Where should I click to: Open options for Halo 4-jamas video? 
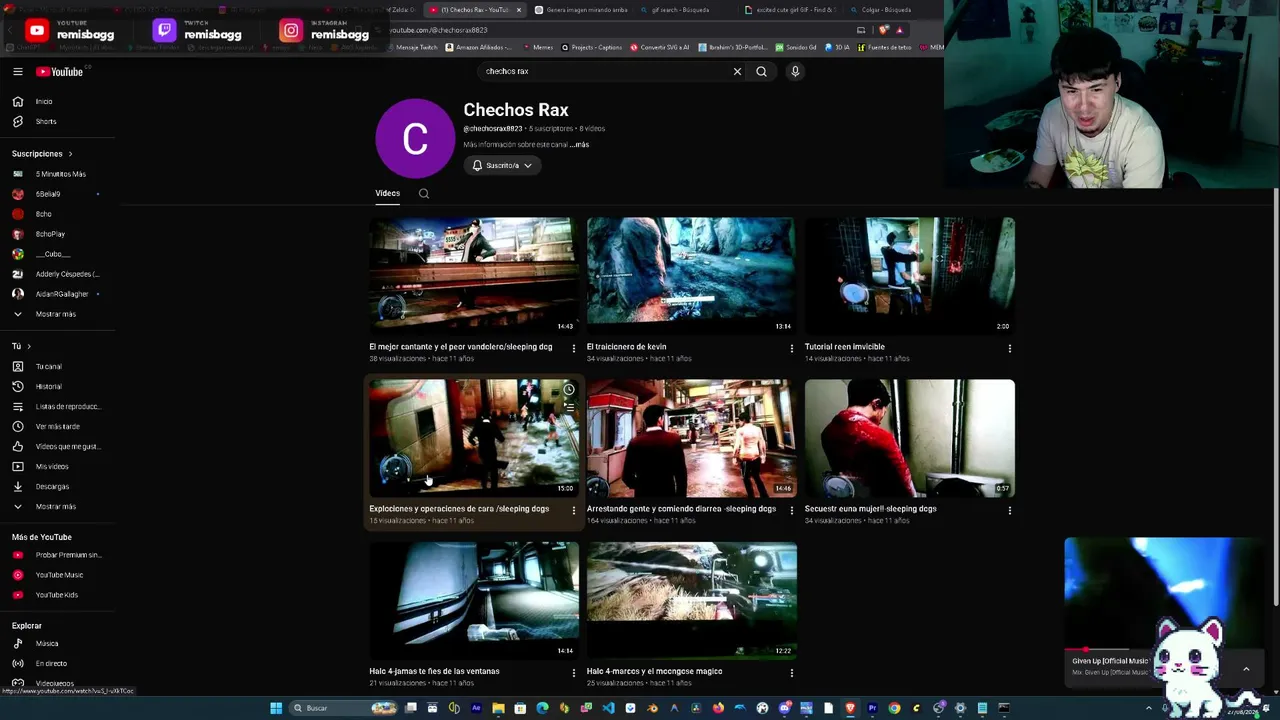573,673
